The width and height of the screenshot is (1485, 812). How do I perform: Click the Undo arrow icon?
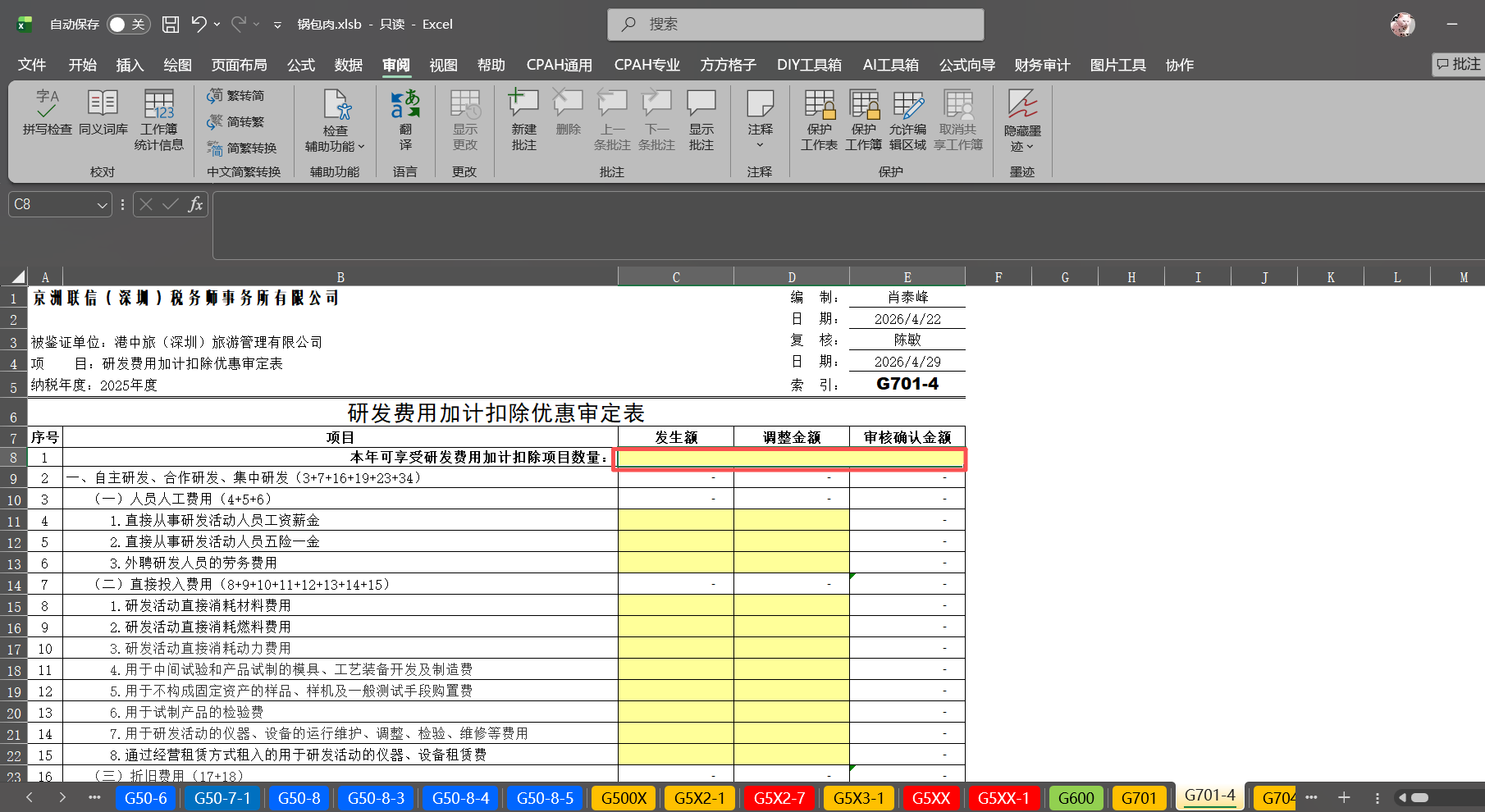pyautogui.click(x=199, y=24)
